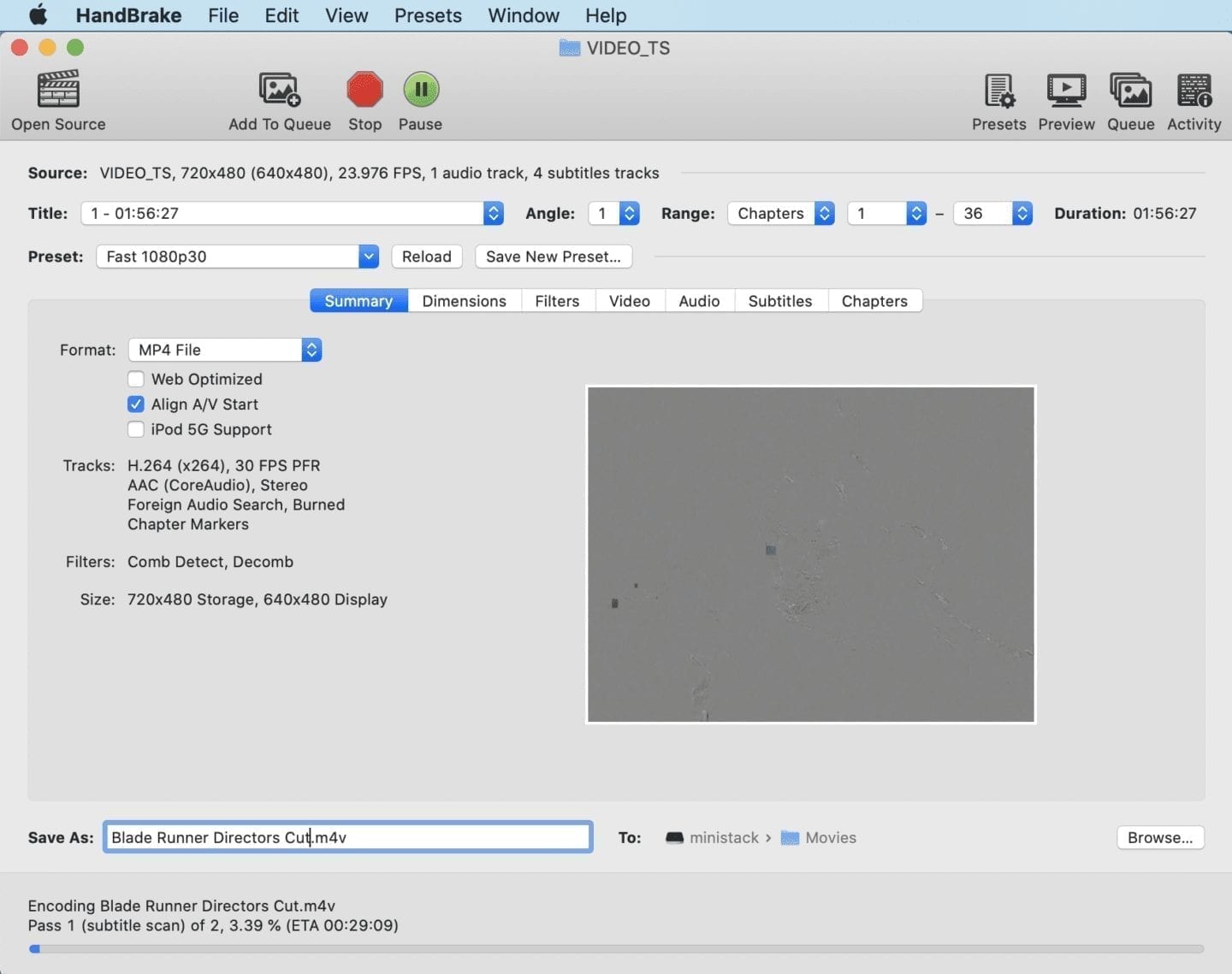Pause encoding with the green Pause icon
Screen dimensions: 1232x974
pyautogui.click(x=420, y=90)
